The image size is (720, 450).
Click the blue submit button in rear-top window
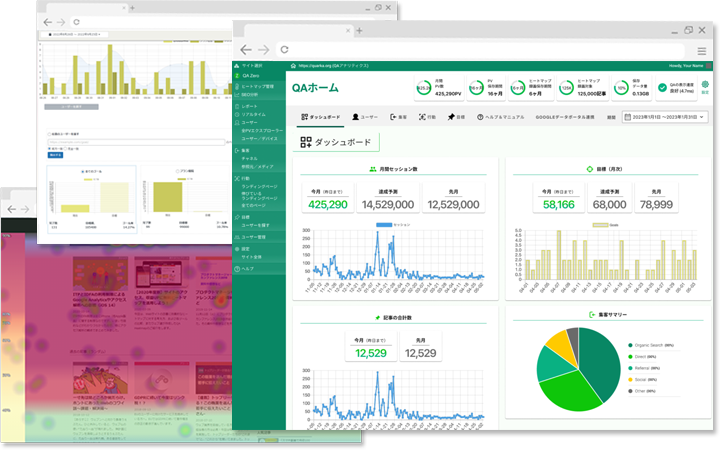tap(55, 155)
